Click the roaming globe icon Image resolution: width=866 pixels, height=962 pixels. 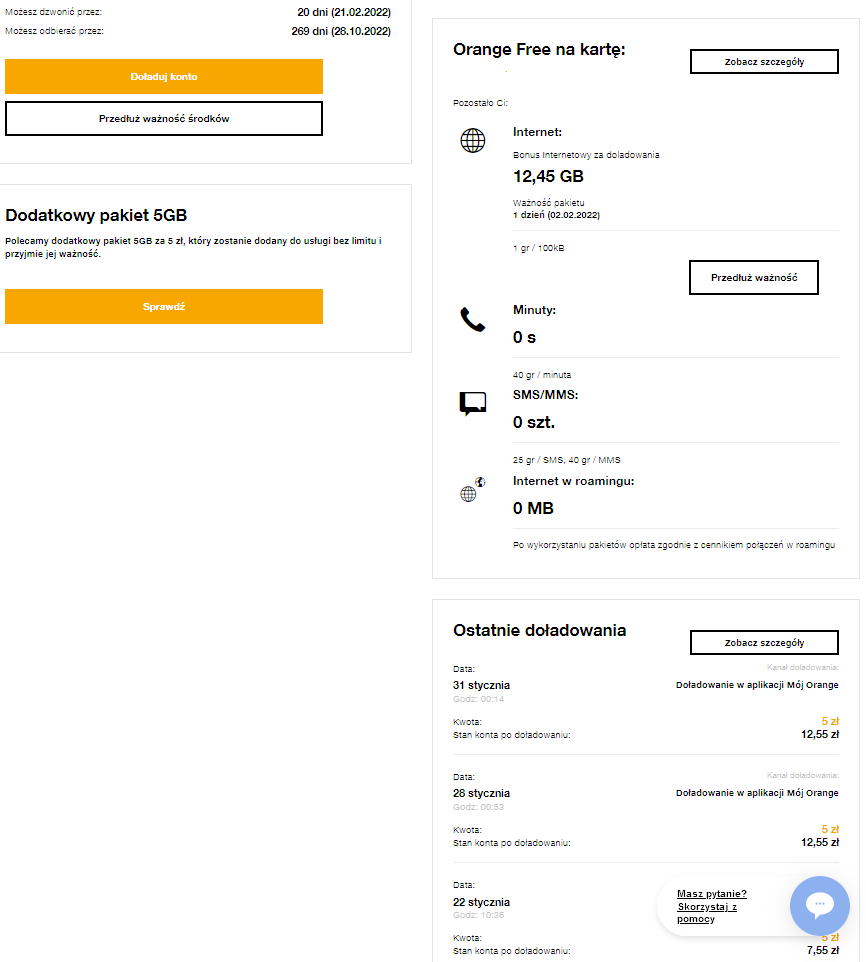[x=472, y=490]
